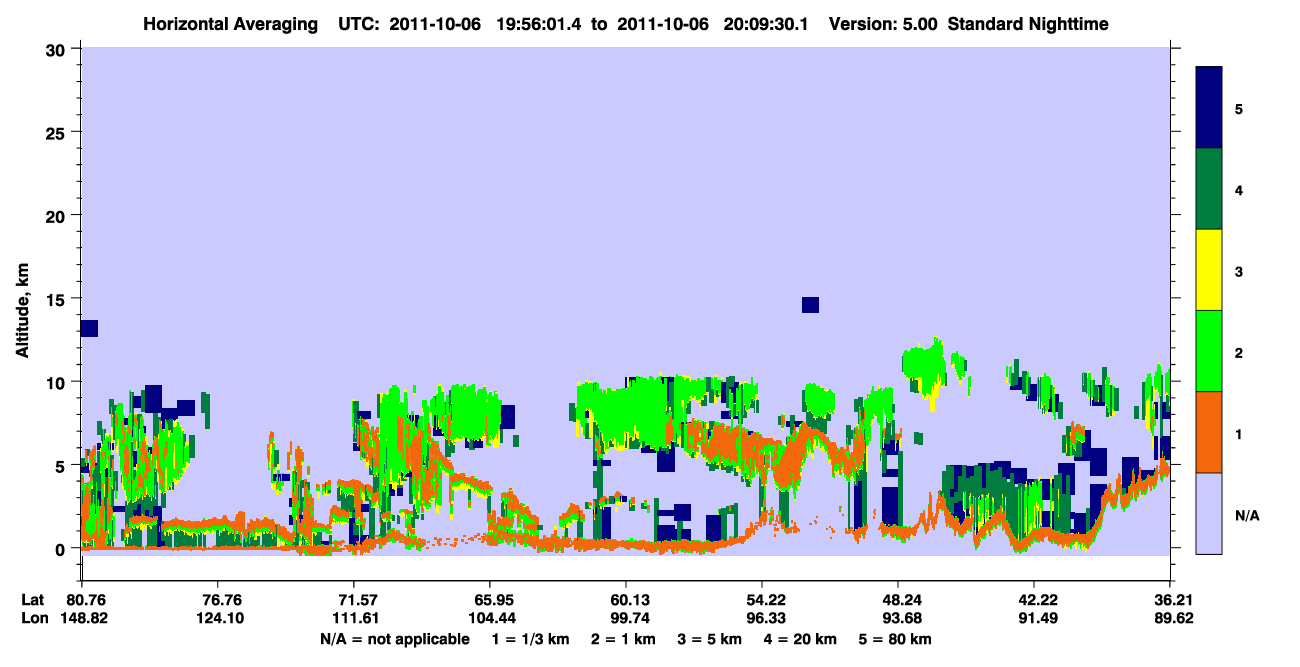Click latitude value 80.76
This screenshot has width=1300, height=667.
coord(86,600)
